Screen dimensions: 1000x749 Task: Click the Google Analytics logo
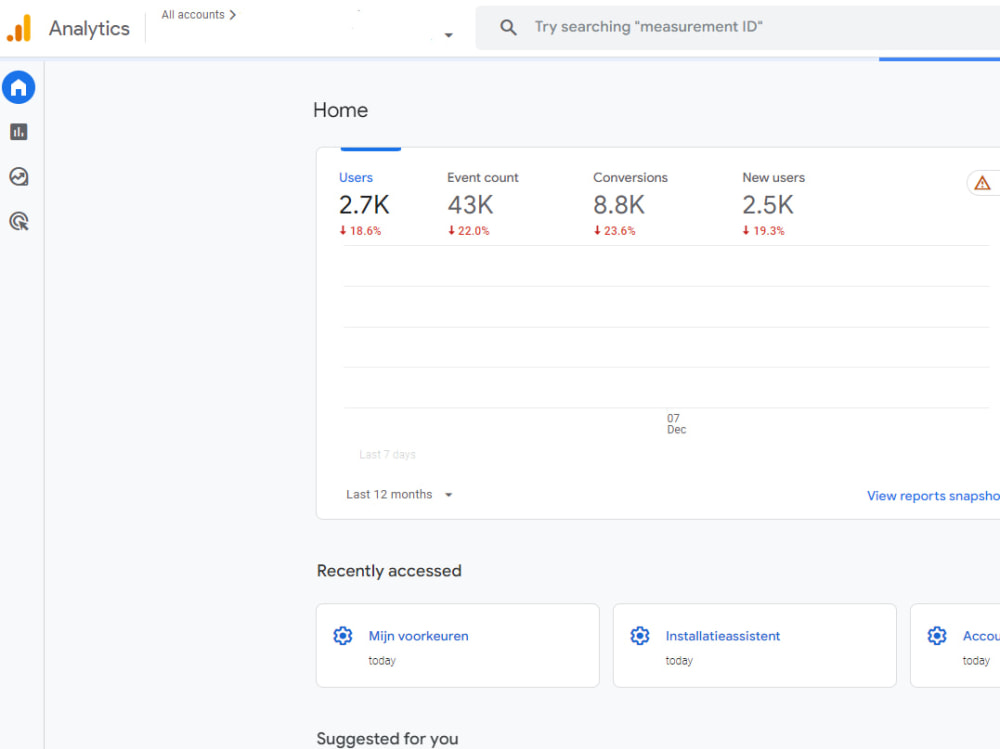pyautogui.click(x=20, y=27)
